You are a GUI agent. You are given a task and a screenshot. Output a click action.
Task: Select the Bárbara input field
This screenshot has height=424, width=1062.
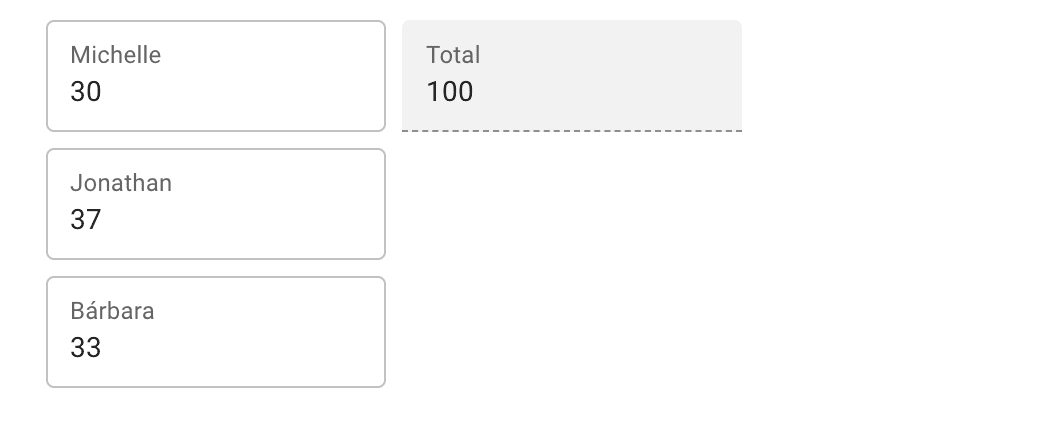(x=215, y=332)
